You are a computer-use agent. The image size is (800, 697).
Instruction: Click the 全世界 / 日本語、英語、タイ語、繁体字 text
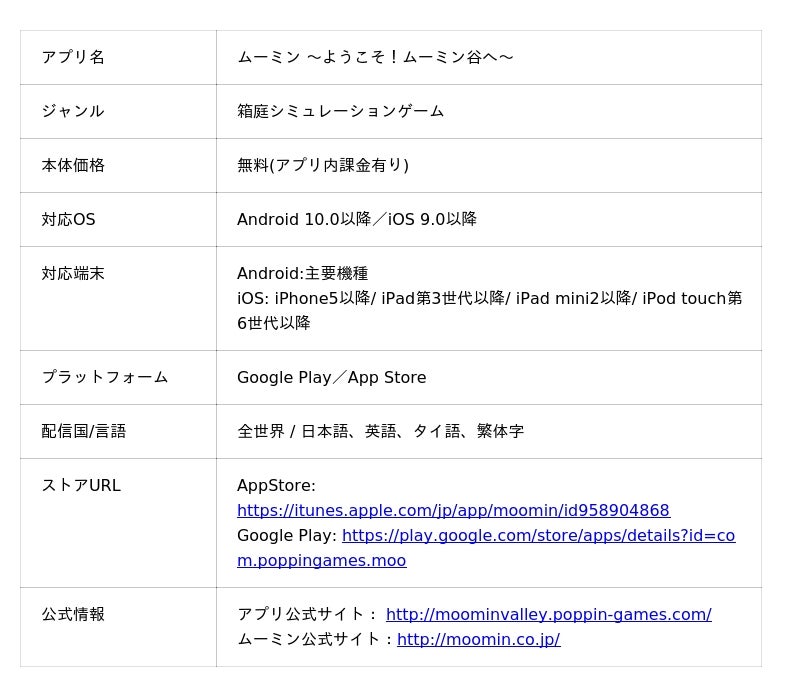coord(381,431)
